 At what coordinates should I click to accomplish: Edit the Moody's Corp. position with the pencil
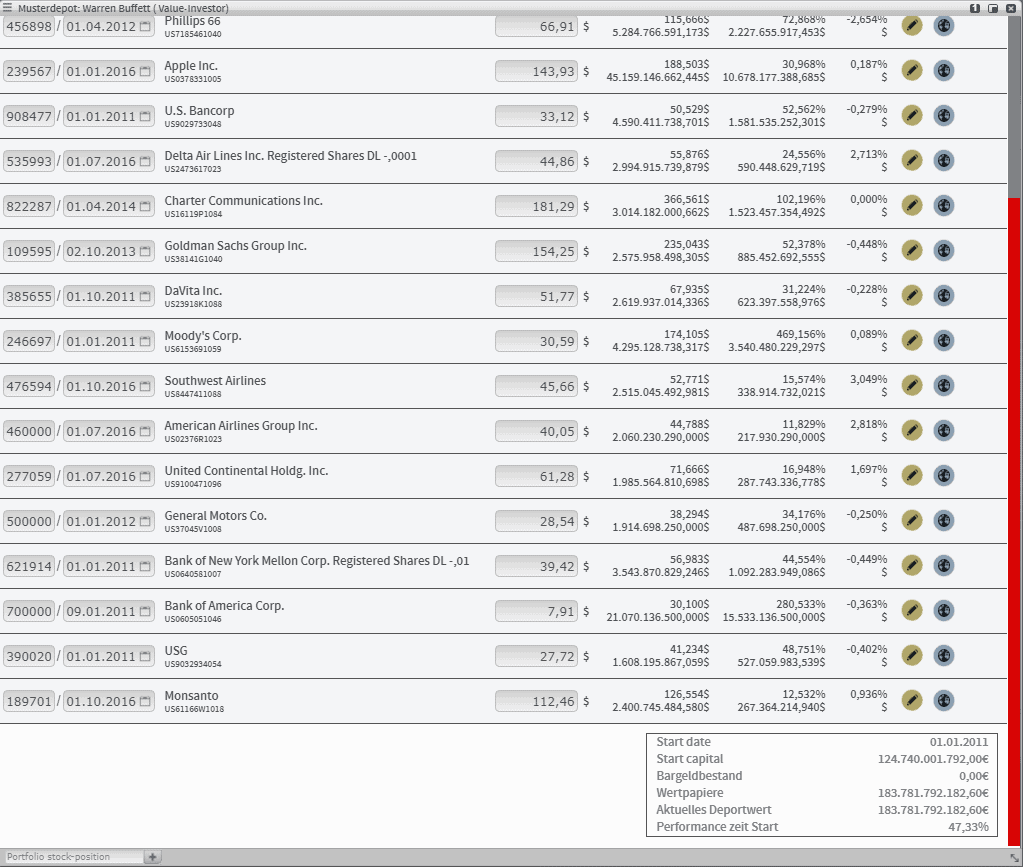(x=911, y=340)
